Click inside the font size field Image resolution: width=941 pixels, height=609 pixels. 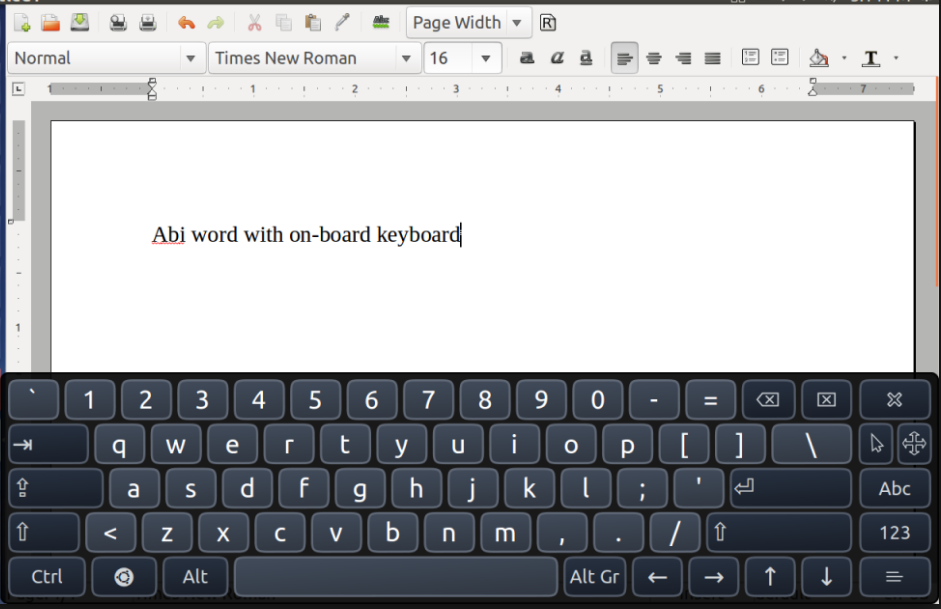[x=449, y=58]
